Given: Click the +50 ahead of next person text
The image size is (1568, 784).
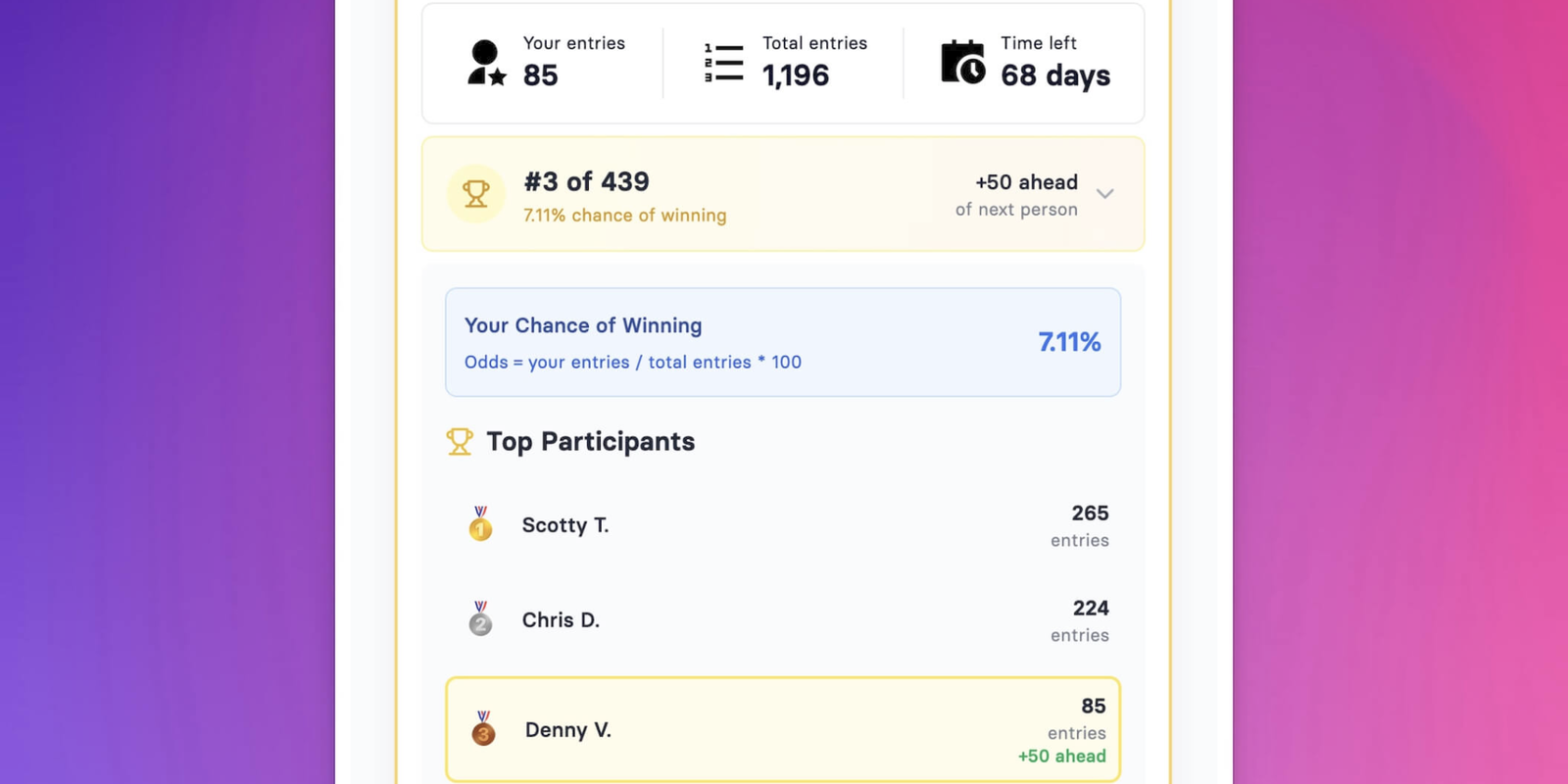Looking at the screenshot, I should coord(1016,195).
